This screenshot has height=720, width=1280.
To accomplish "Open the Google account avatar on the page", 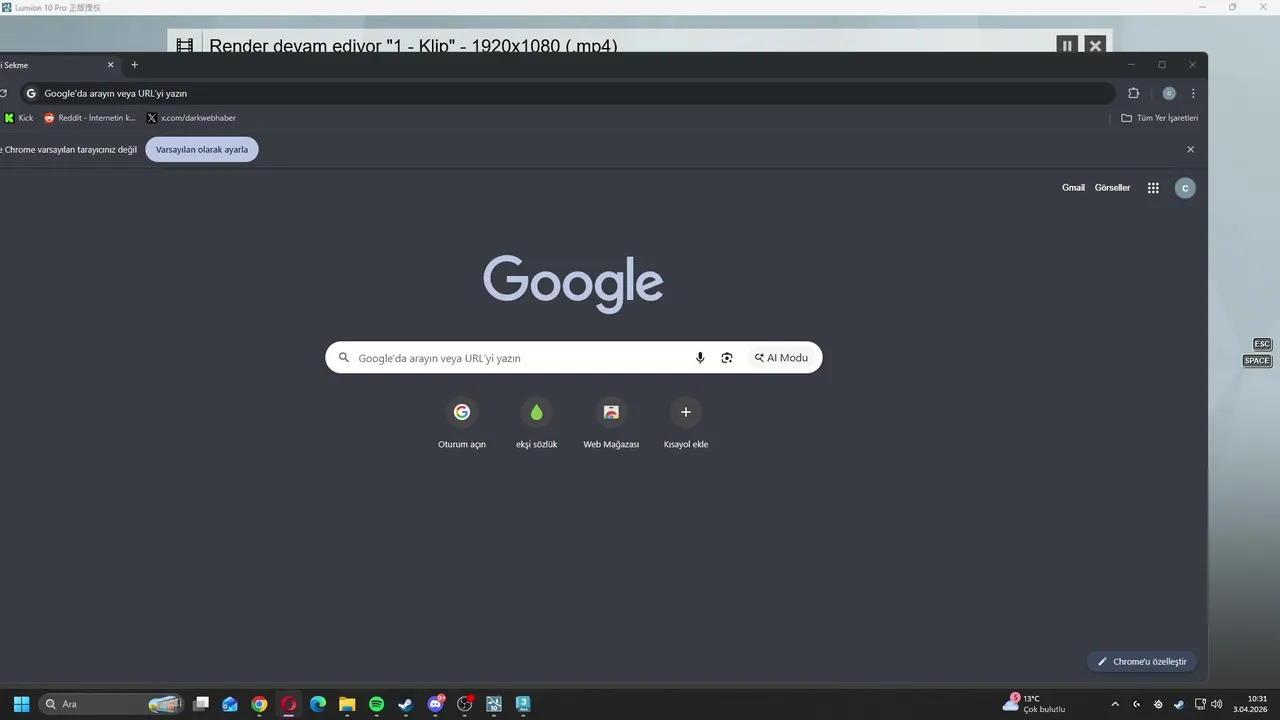I will coord(1185,188).
